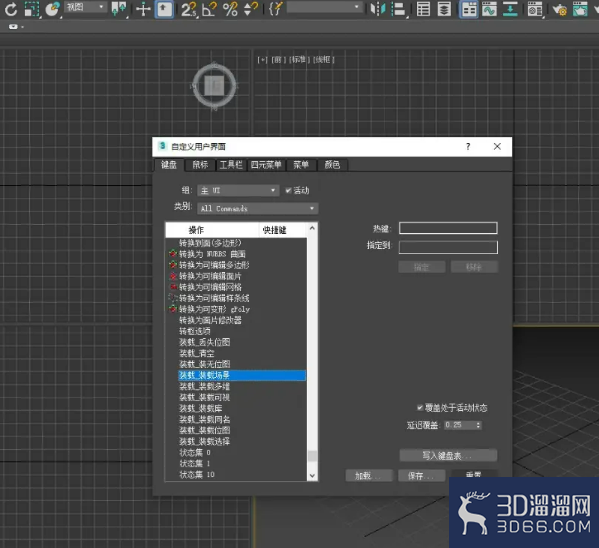This screenshot has width=599, height=548.
Task: Click the 指定 assign button
Action: tap(422, 267)
